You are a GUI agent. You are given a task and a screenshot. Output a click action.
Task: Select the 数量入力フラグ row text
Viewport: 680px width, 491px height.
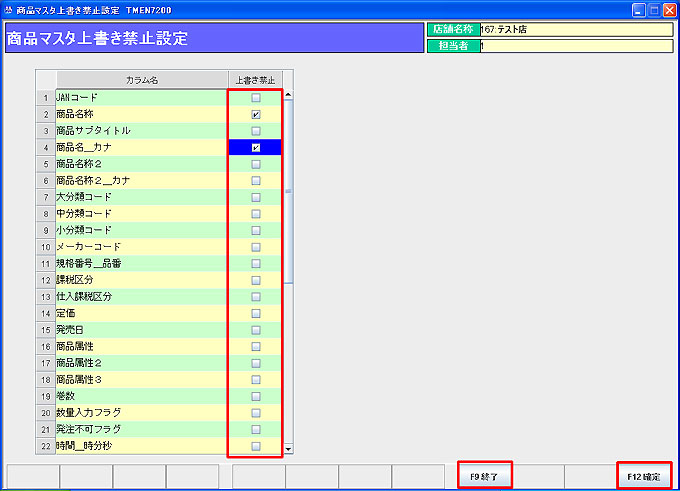88,412
